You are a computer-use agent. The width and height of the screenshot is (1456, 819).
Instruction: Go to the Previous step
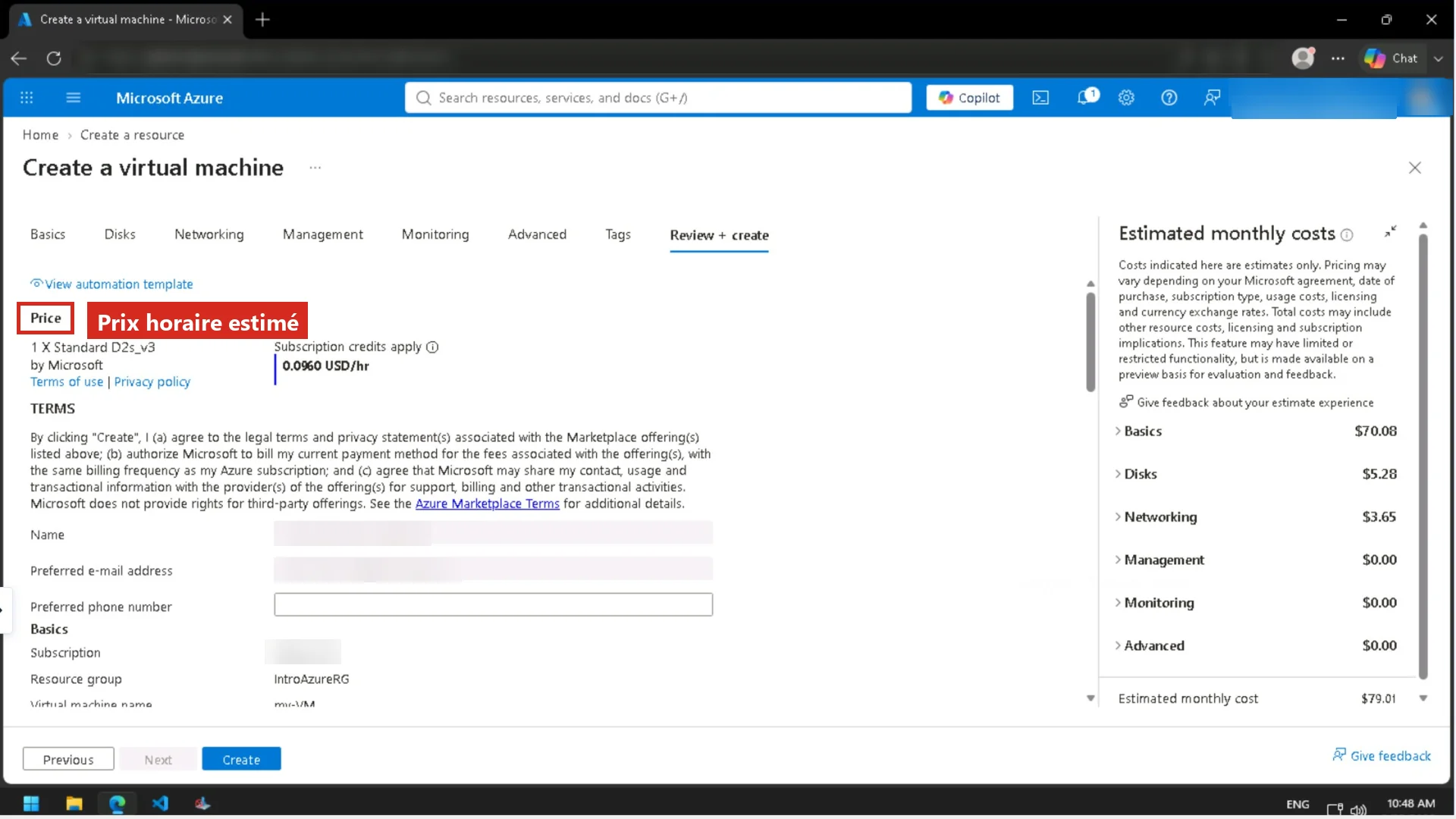[x=68, y=759]
